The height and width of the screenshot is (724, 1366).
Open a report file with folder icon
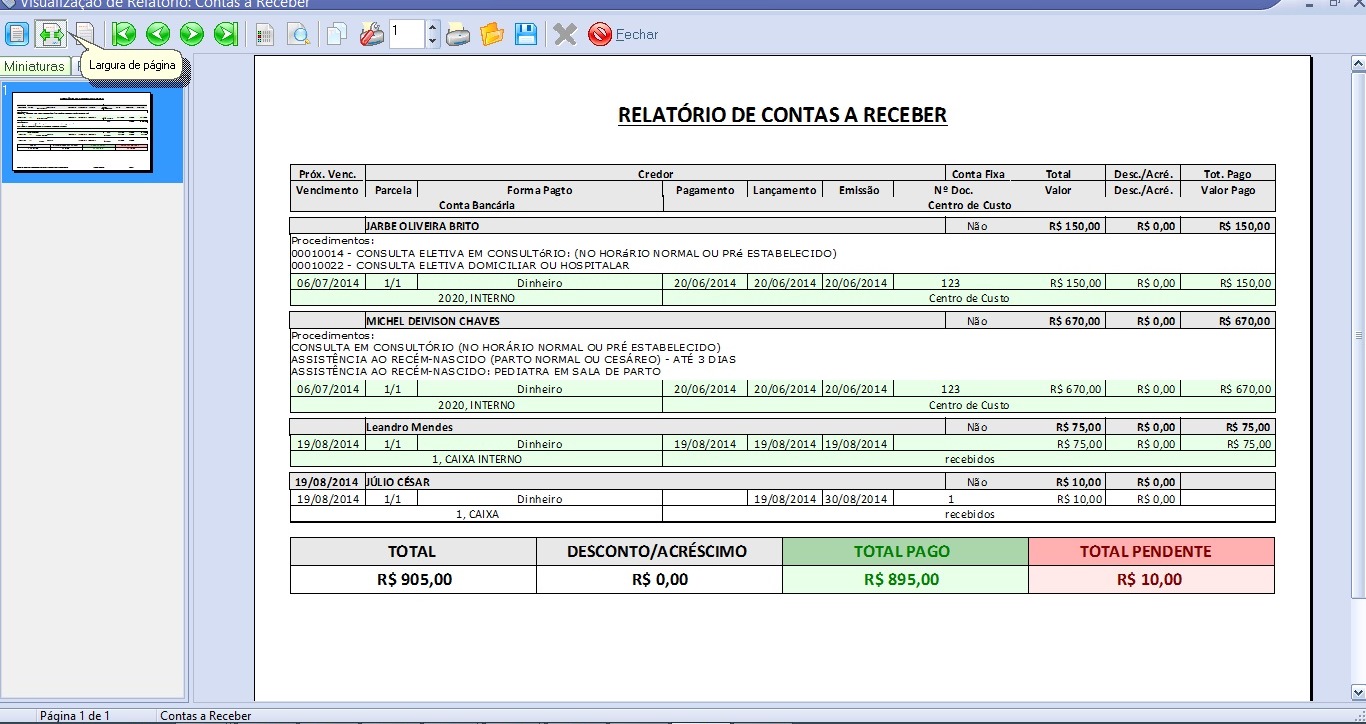pos(491,35)
